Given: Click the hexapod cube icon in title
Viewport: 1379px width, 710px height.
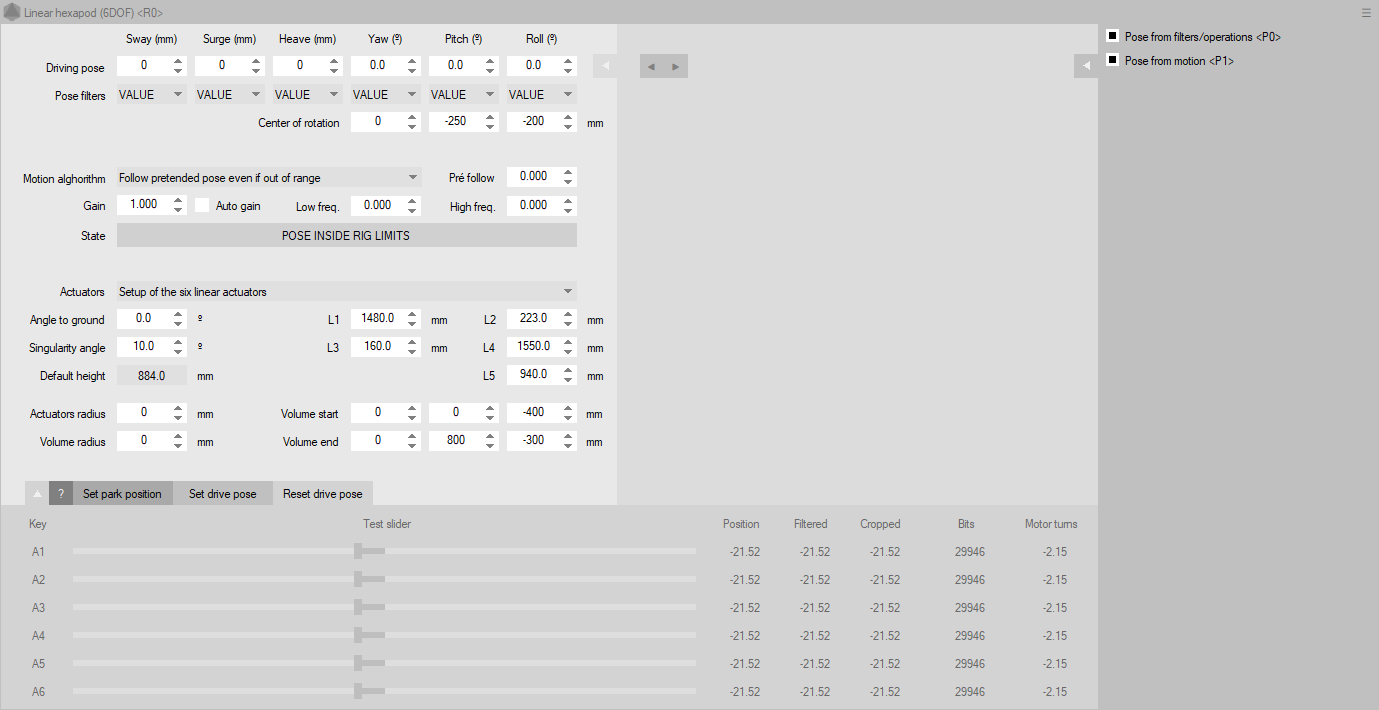Looking at the screenshot, I should pyautogui.click(x=12, y=13).
